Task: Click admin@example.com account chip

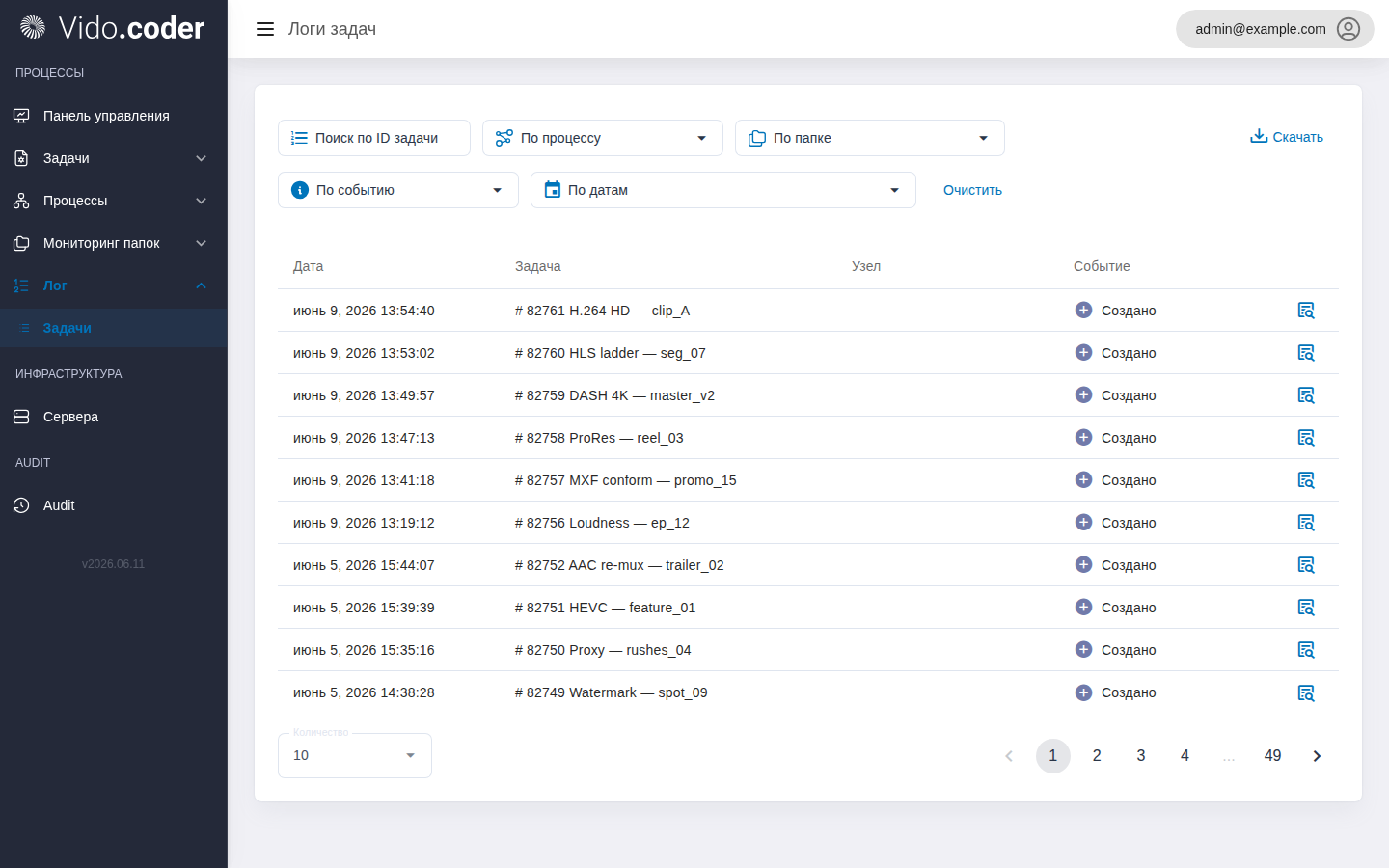Action: [1275, 29]
